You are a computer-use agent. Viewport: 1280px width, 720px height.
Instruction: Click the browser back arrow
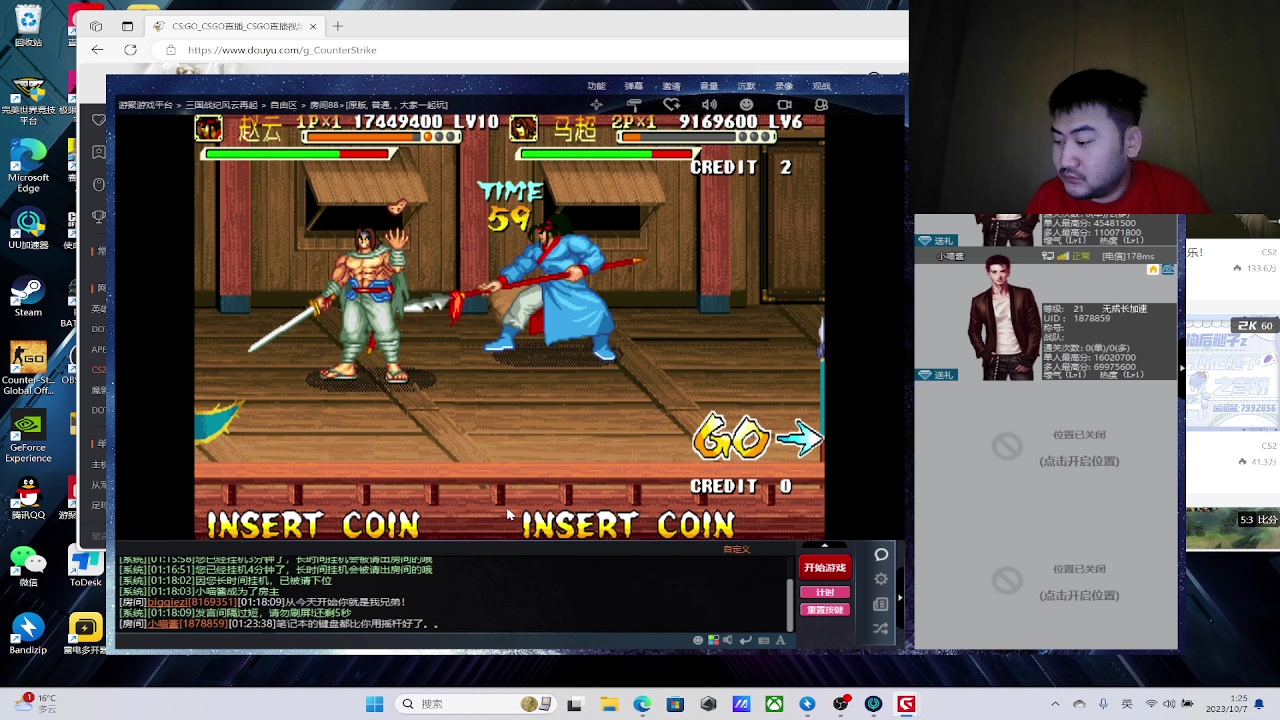coord(97,50)
